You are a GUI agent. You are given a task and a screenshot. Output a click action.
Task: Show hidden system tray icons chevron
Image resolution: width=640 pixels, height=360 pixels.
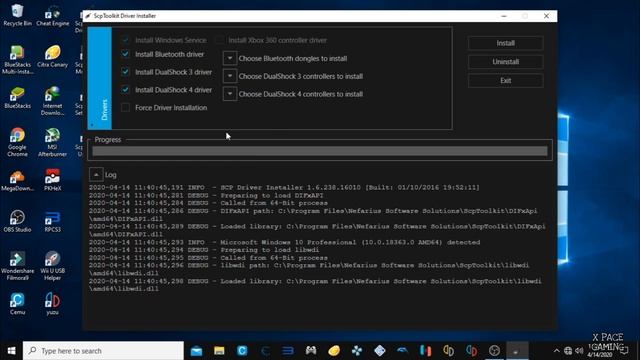click(x=556, y=351)
